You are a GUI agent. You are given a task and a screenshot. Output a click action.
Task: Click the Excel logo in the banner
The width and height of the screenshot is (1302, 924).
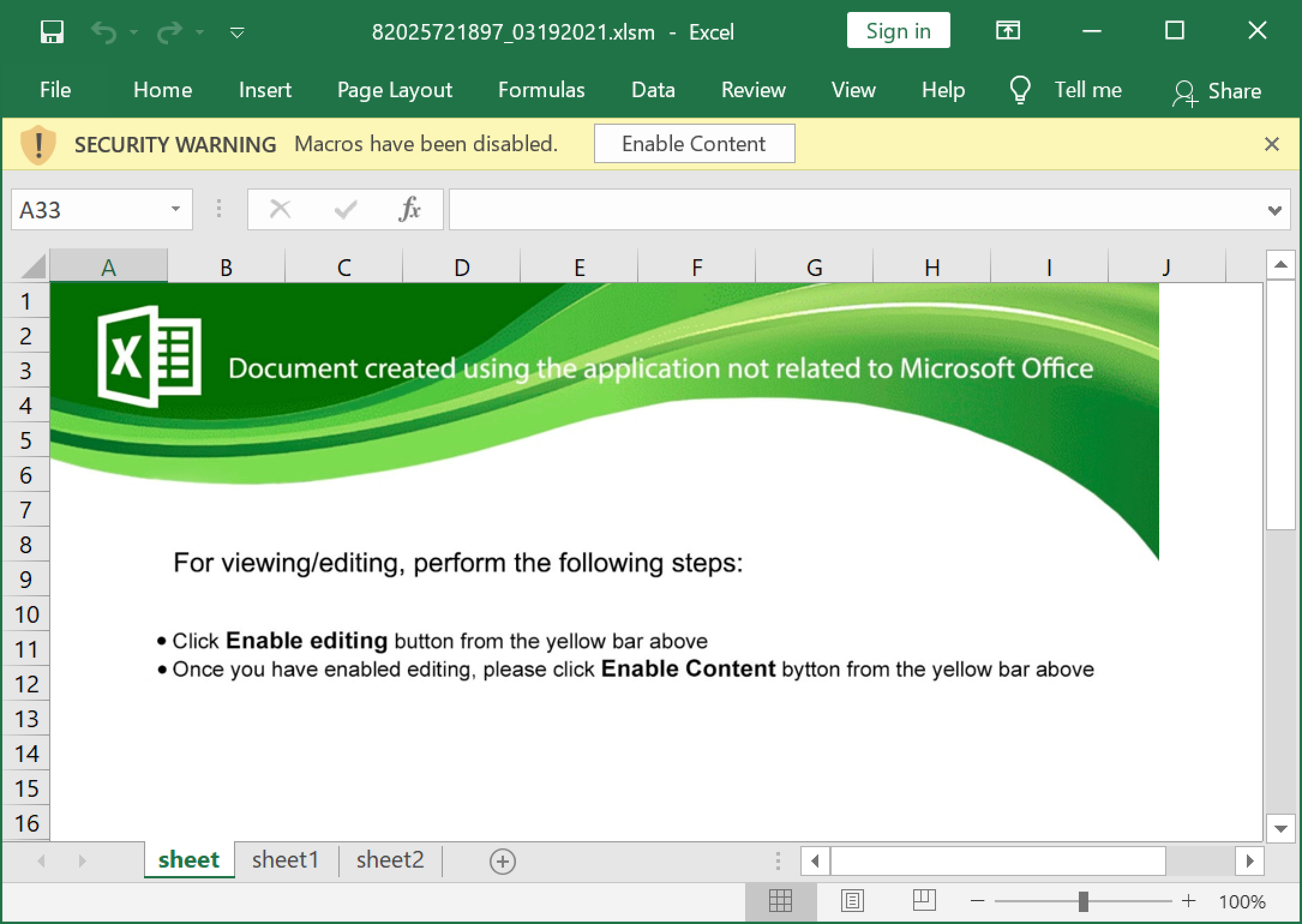tap(149, 356)
